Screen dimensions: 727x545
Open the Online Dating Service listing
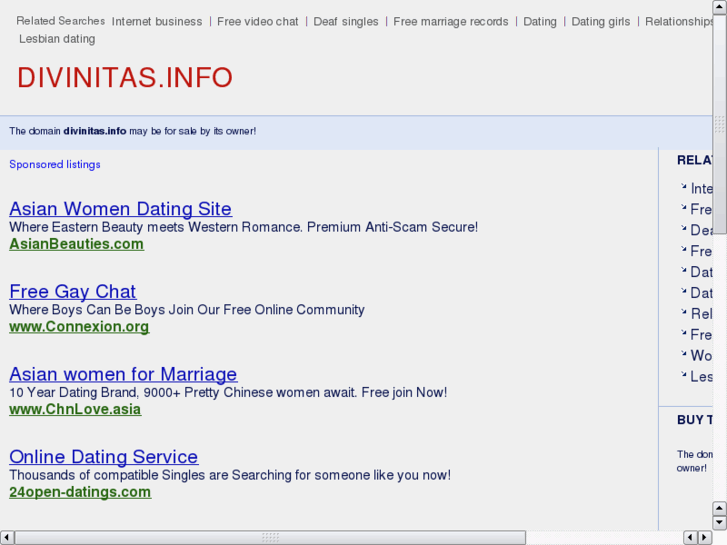point(104,457)
